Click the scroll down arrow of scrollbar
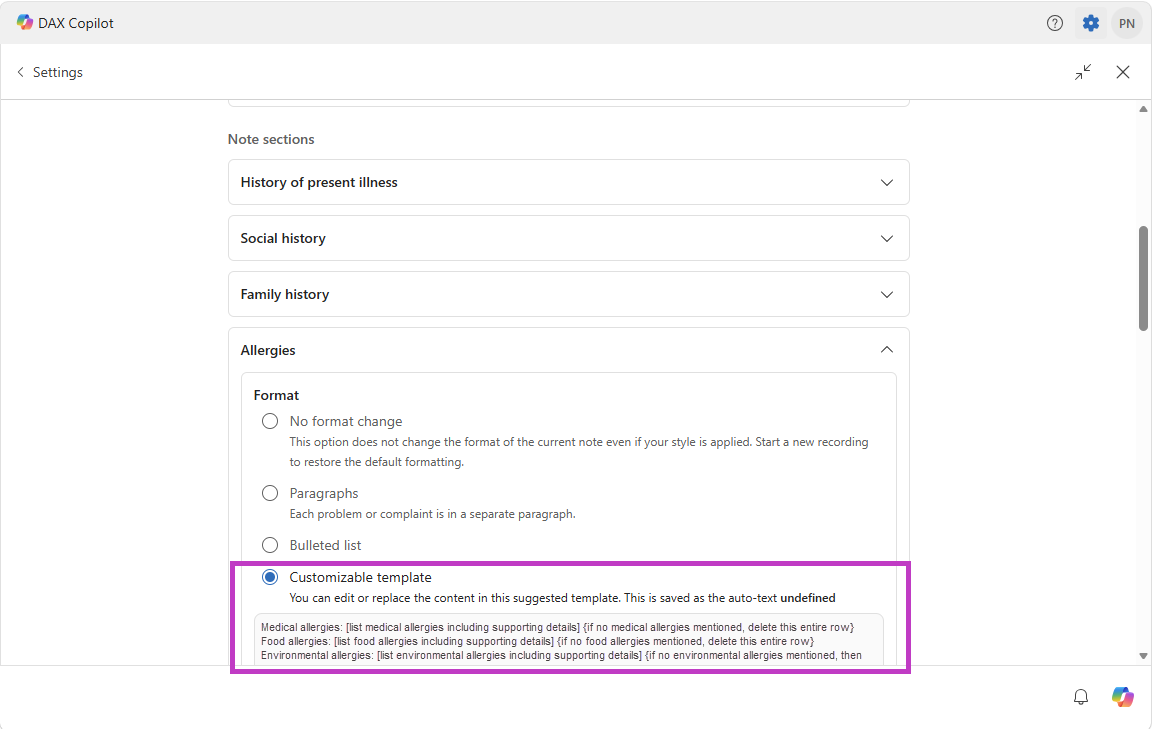The width and height of the screenshot is (1152, 729). (1143, 656)
